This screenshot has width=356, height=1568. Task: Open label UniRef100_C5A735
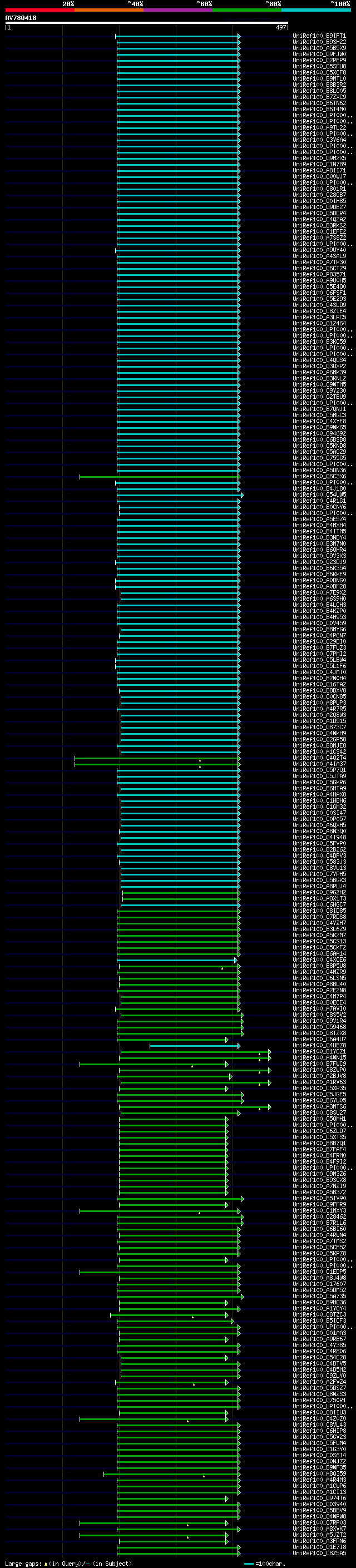pyautogui.click(x=319, y=1296)
